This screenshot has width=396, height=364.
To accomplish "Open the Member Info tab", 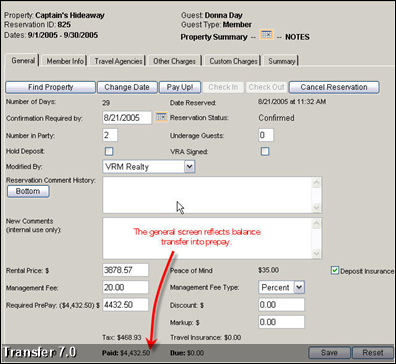I will 65,61.
